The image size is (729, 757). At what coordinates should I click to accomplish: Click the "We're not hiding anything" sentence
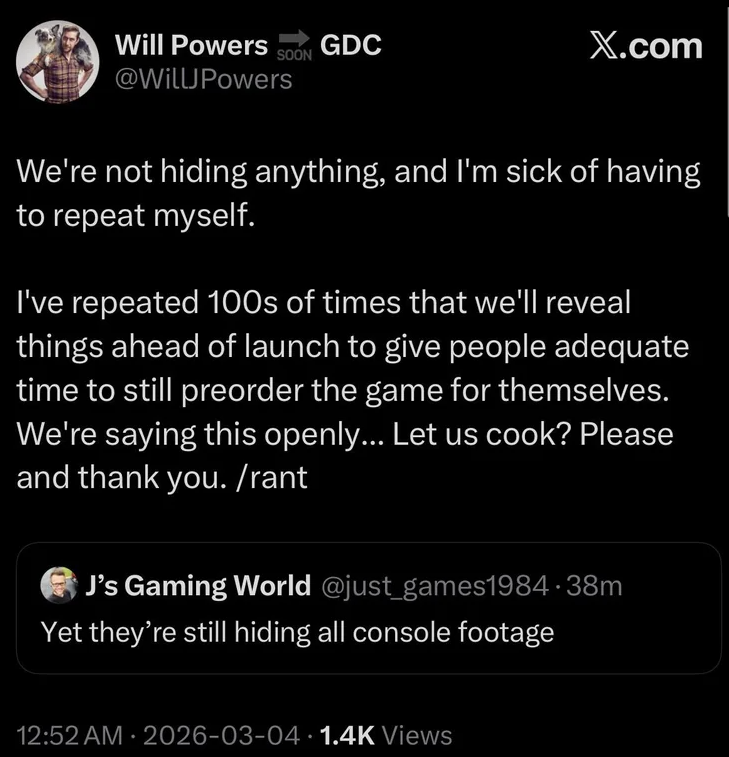tap(200, 172)
